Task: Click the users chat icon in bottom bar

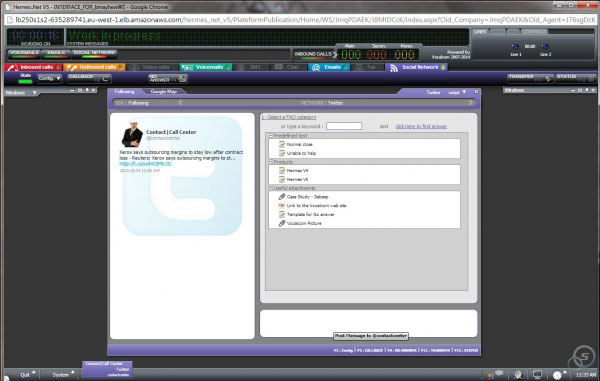Action: click(495, 374)
